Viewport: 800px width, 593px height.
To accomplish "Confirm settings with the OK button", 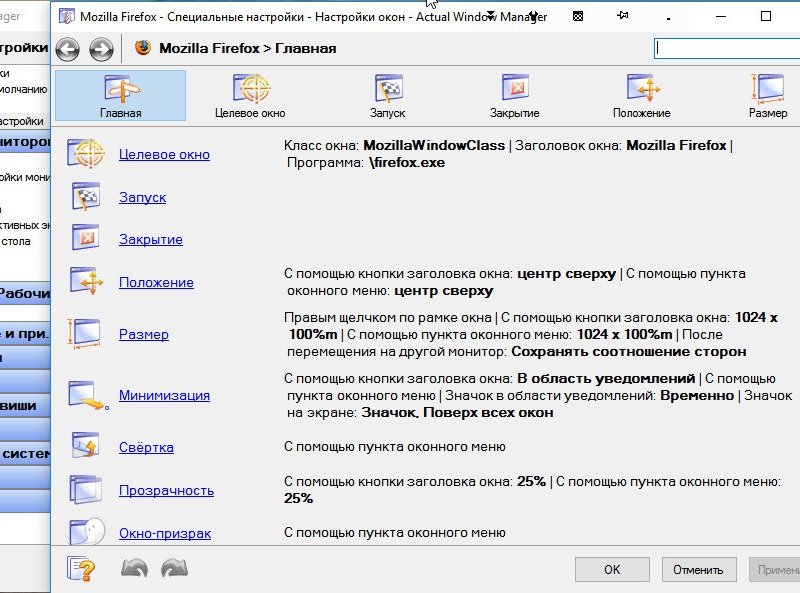I will [612, 570].
